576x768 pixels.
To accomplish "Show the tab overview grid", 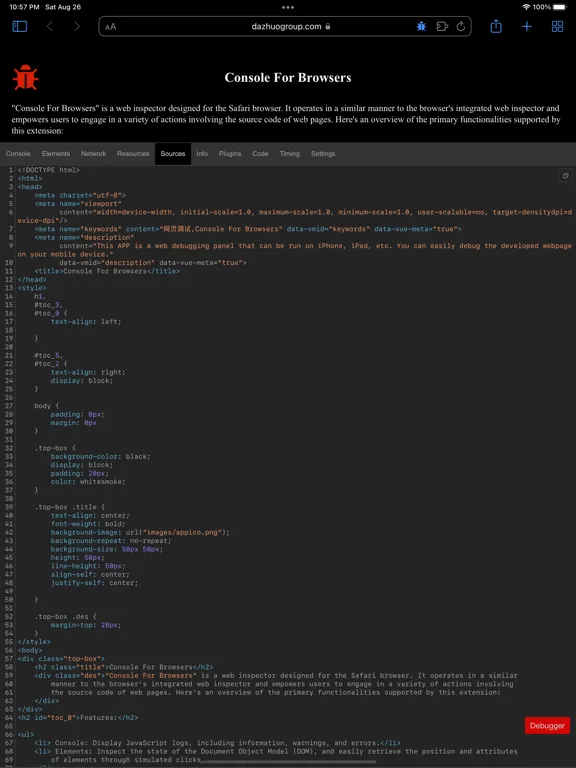I will [x=557, y=26].
